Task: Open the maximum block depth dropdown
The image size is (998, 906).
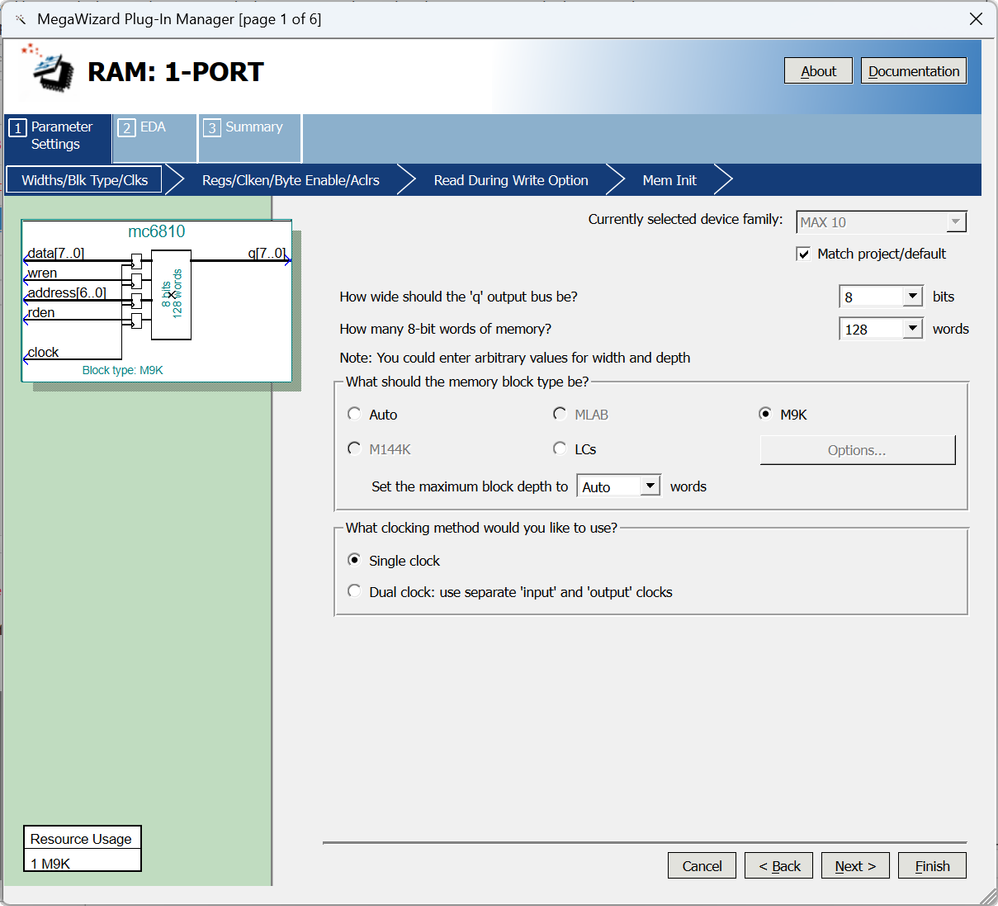Action: click(x=649, y=487)
